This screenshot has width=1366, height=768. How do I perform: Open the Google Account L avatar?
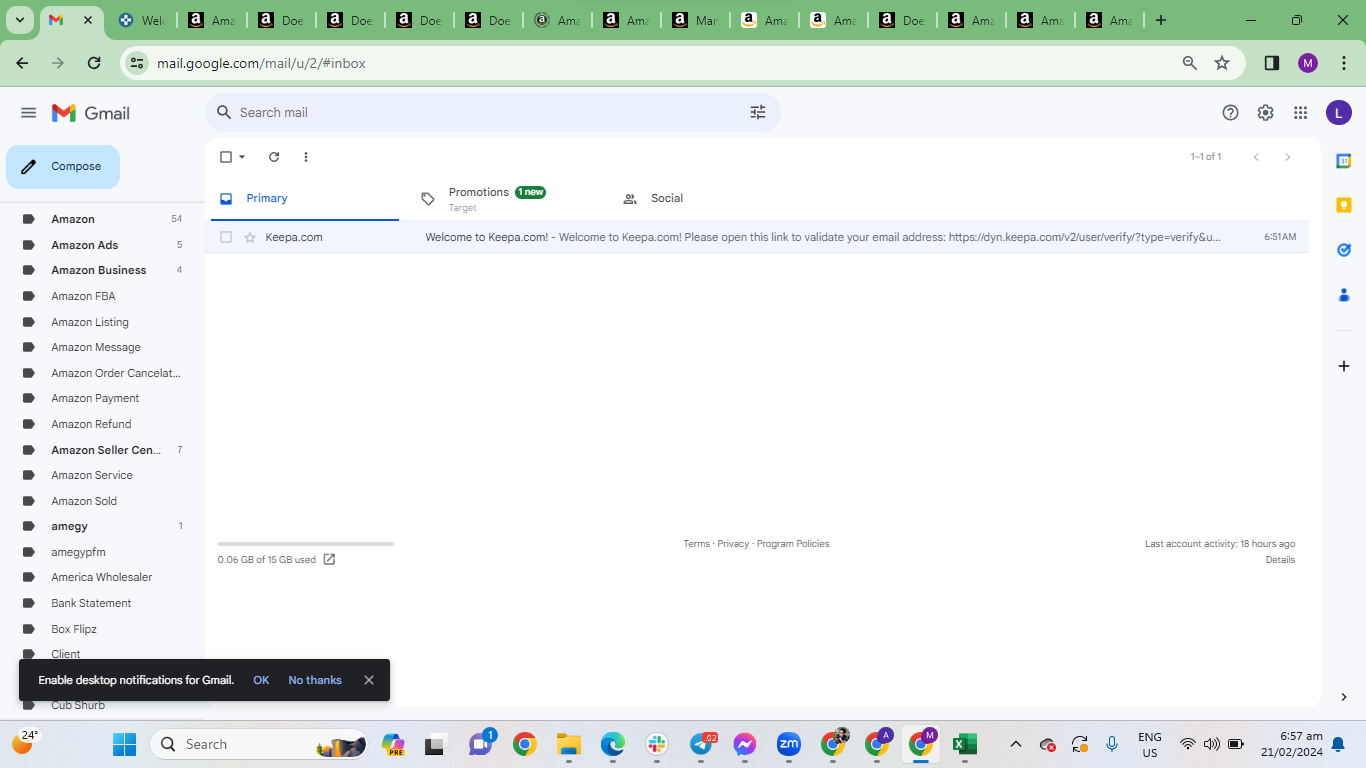point(1339,113)
